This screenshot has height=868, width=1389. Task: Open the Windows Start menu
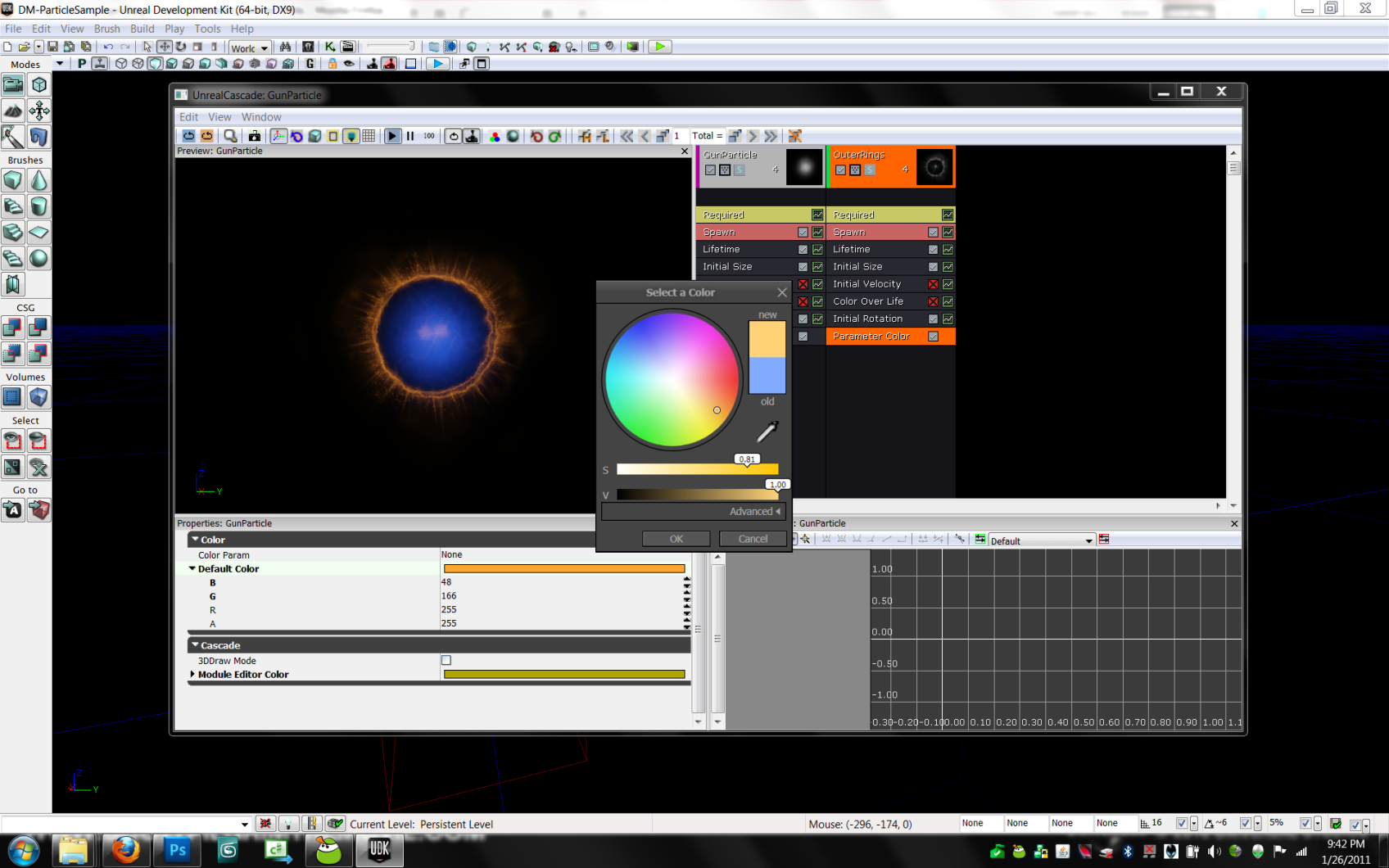(x=23, y=851)
